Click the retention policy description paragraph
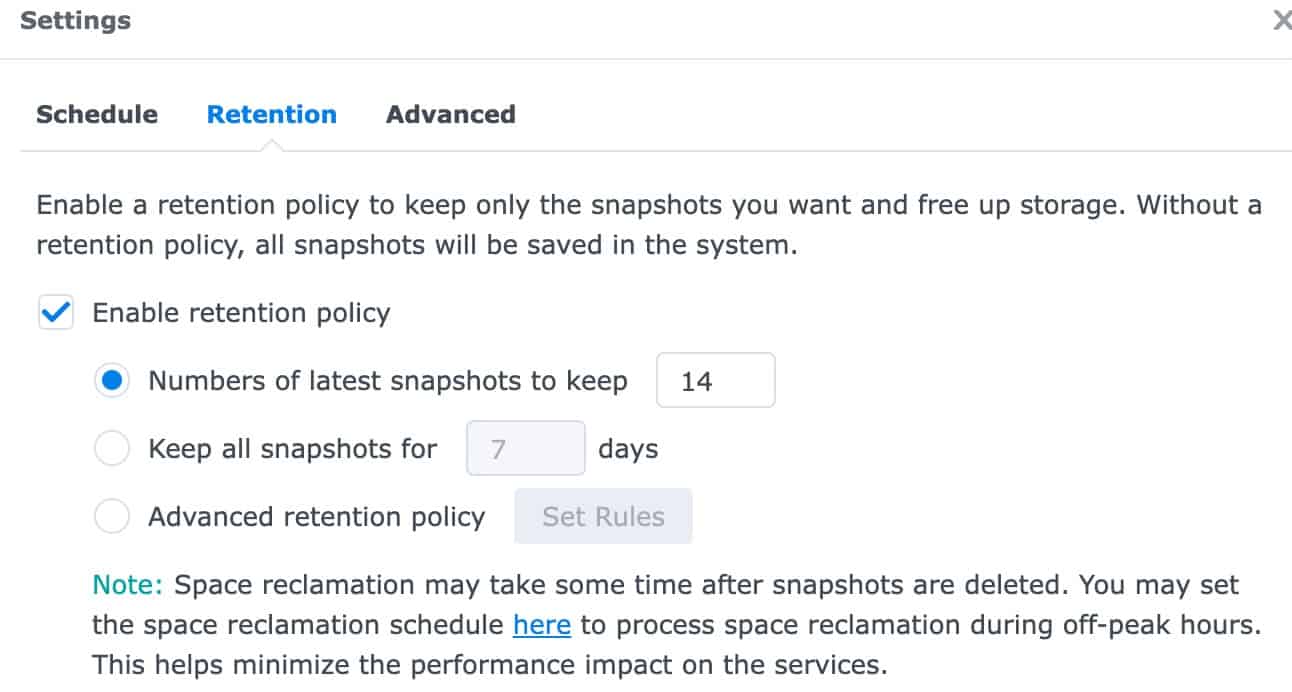Screen dimensions: 1292x692 (x=649, y=226)
